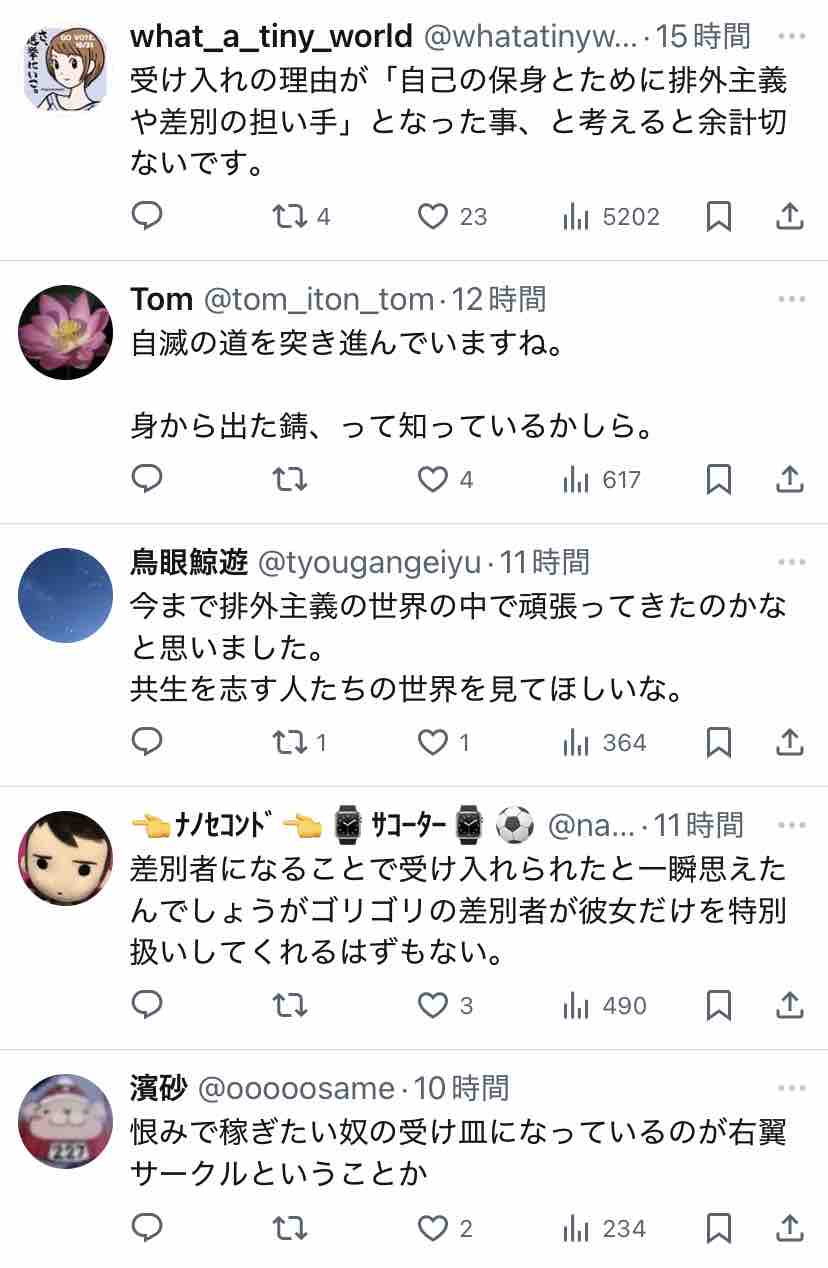This screenshot has width=828, height=1268.
Task: Bookmark what_a_tiny_world's tweet
Action: pos(718,216)
